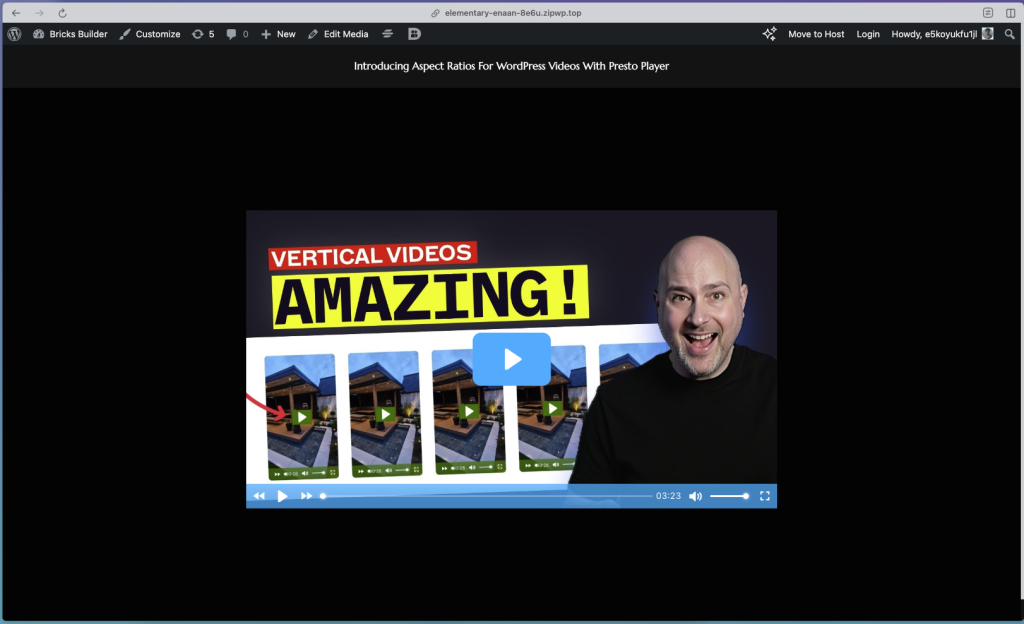Image resolution: width=1024 pixels, height=624 pixels.
Task: Click the video title about Presto Player aspect ratios
Action: [x=511, y=66]
